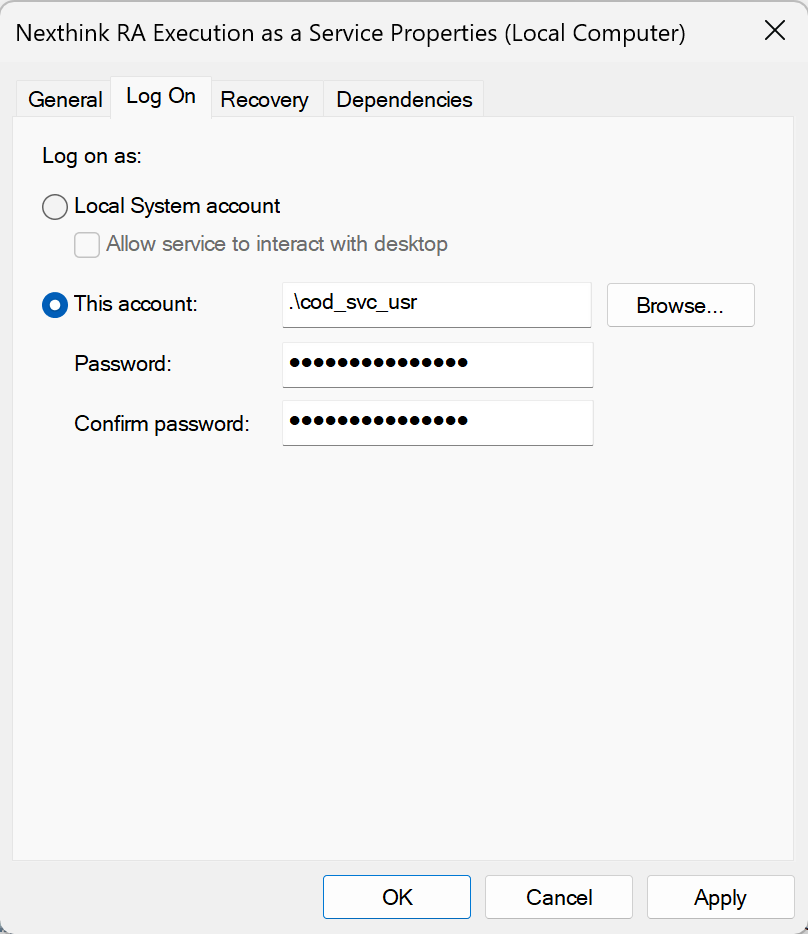Open the Recovery tab
The image size is (808, 934).
point(264,100)
